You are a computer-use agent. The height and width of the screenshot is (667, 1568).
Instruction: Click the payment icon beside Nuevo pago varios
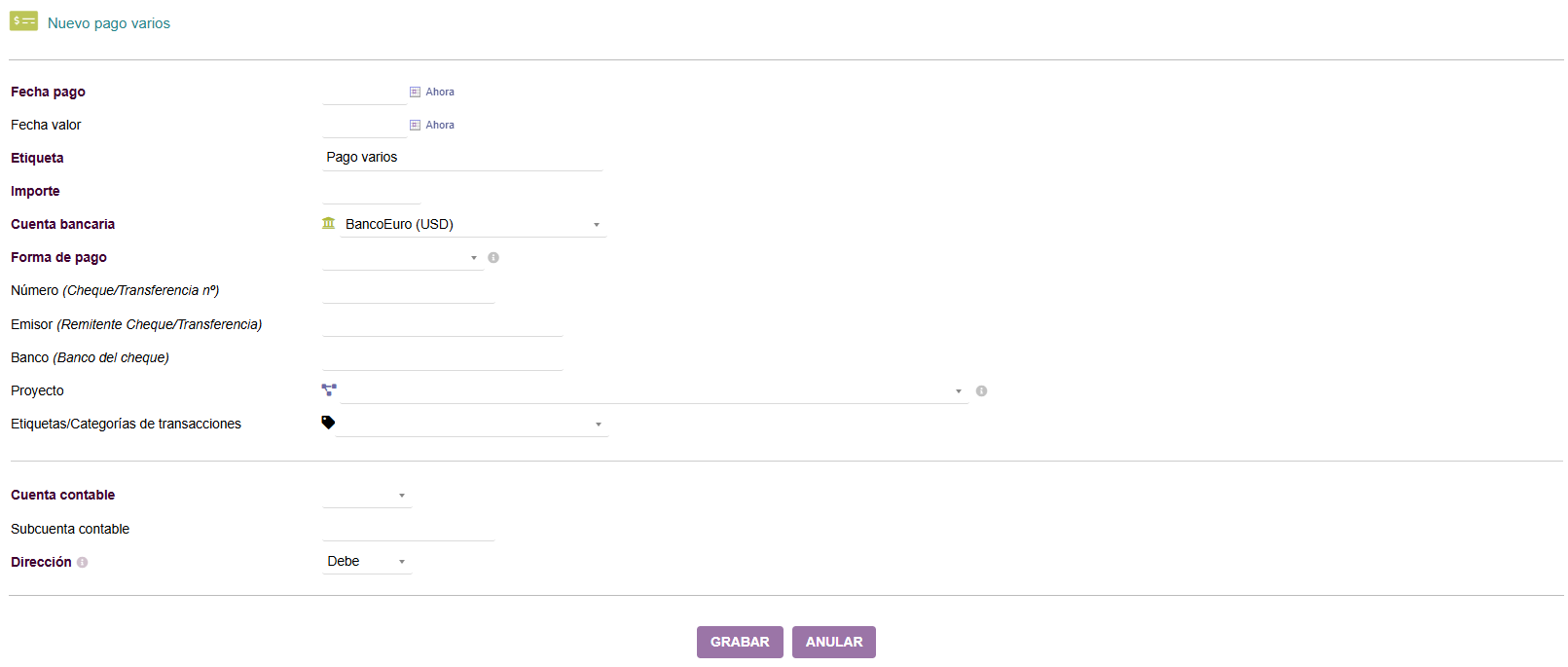tap(23, 20)
